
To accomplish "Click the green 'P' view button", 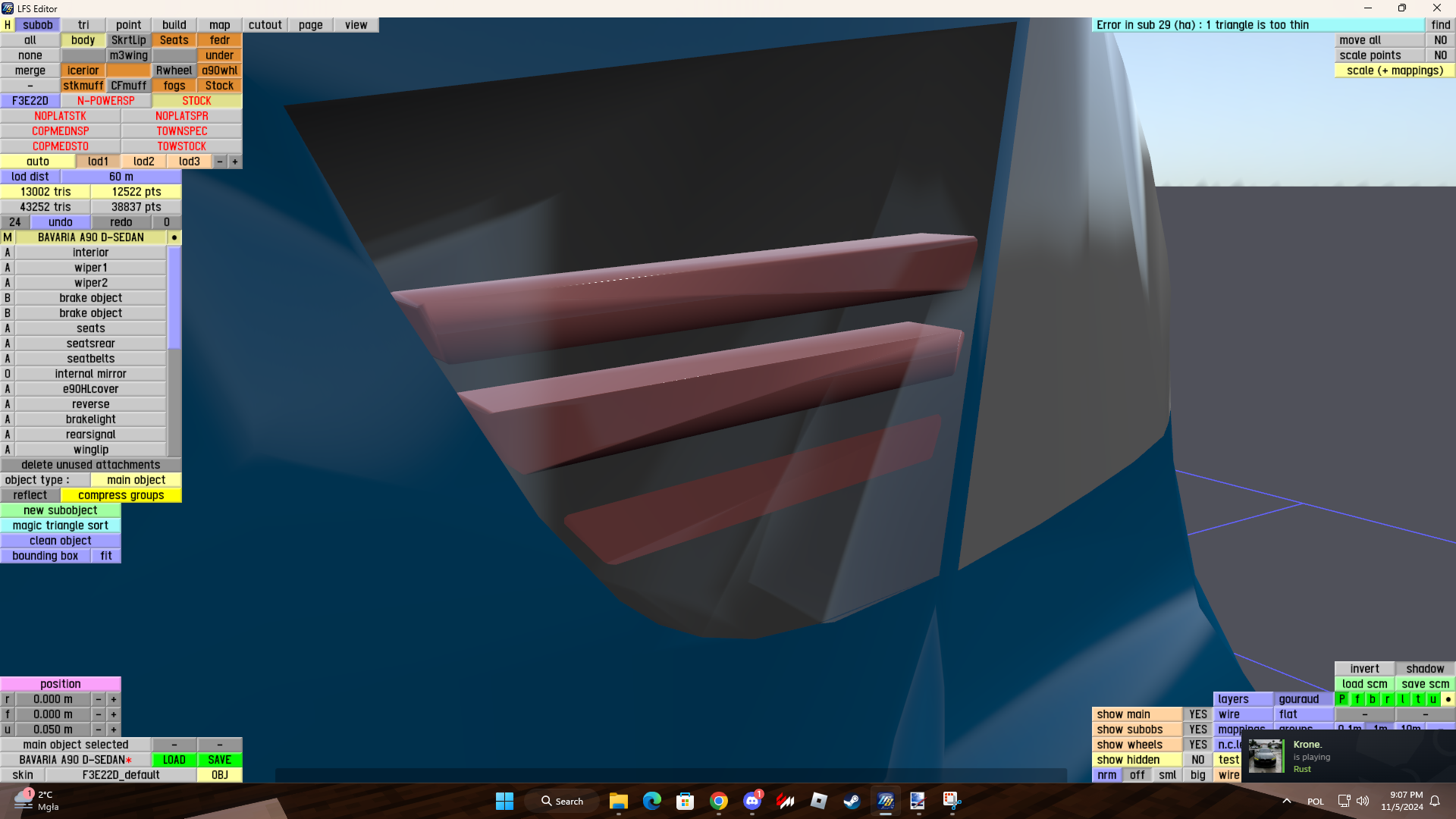I will click(x=1342, y=699).
